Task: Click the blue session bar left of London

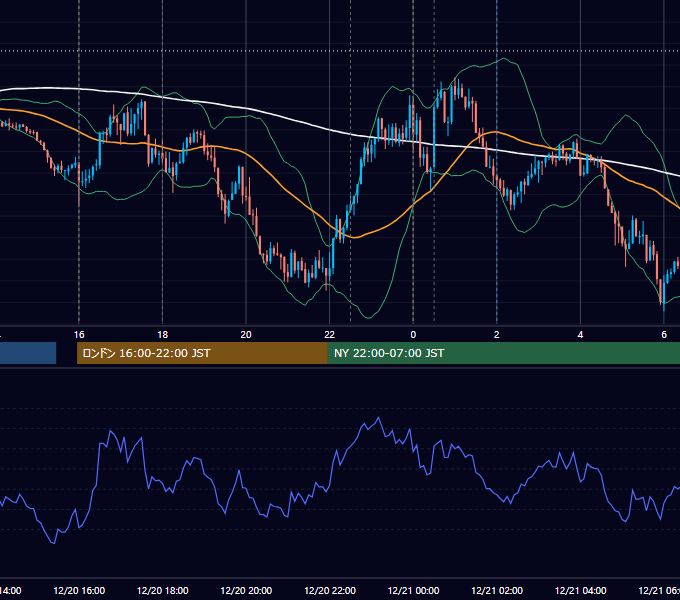Action: pyautogui.click(x=28, y=353)
